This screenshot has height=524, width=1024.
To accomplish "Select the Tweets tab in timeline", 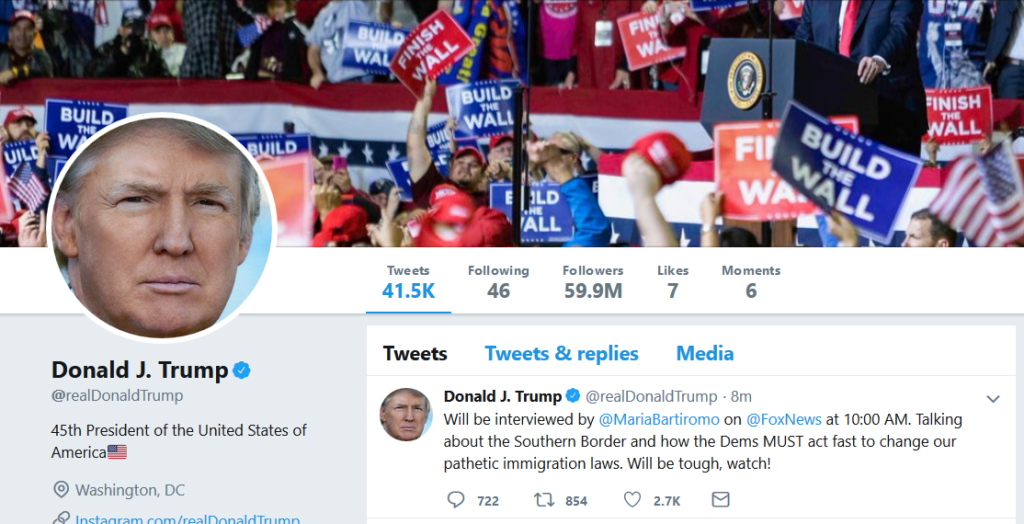I will point(415,353).
